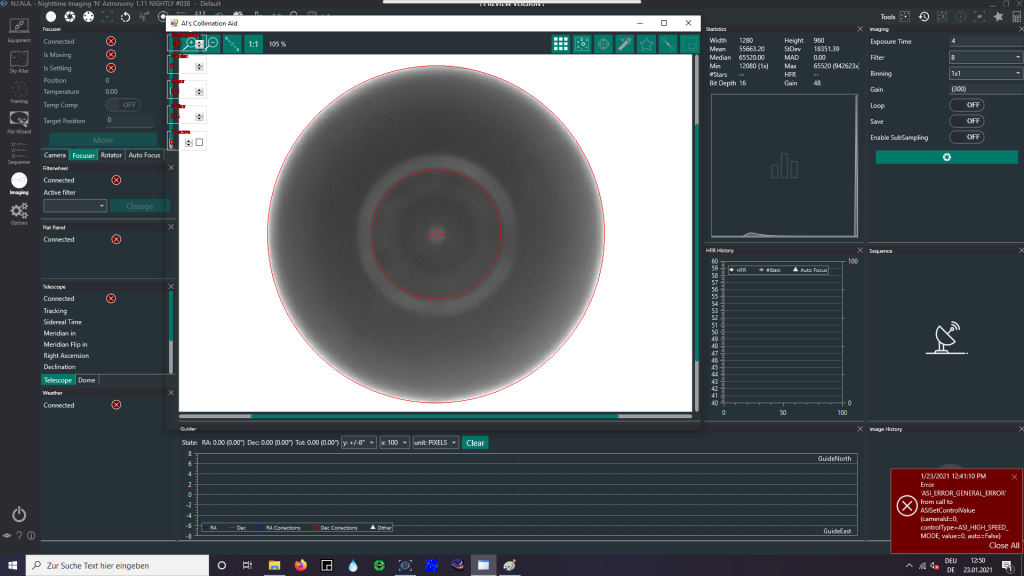Turn on the Loop switch
The height and width of the screenshot is (576, 1024).
[967, 105]
